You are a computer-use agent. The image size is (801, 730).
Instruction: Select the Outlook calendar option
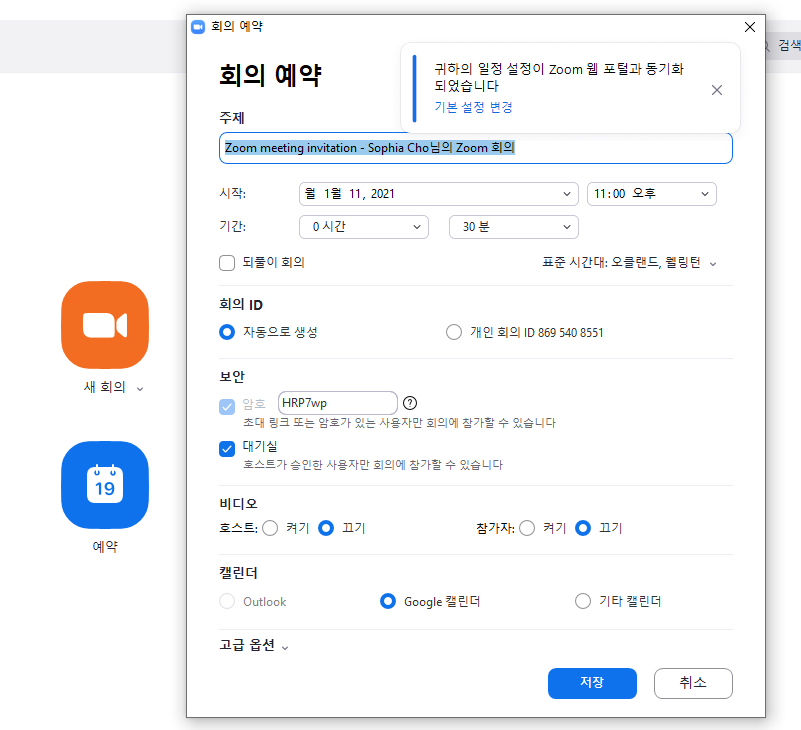point(227,601)
